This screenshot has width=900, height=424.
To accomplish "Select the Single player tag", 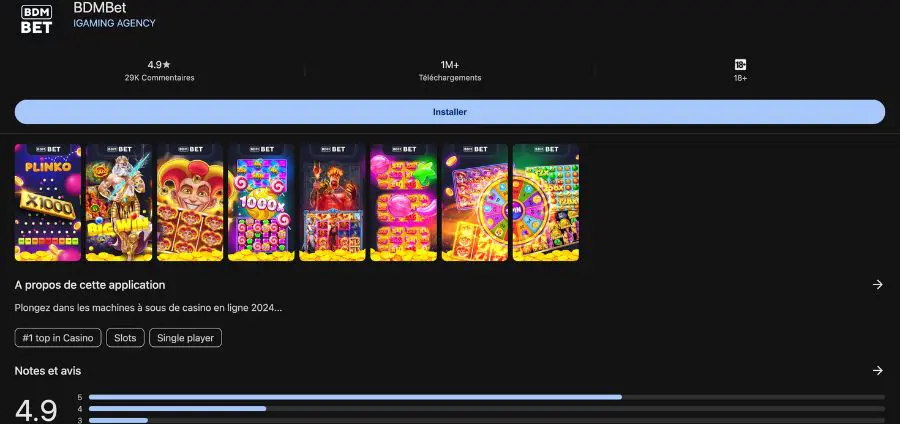I will coord(185,338).
